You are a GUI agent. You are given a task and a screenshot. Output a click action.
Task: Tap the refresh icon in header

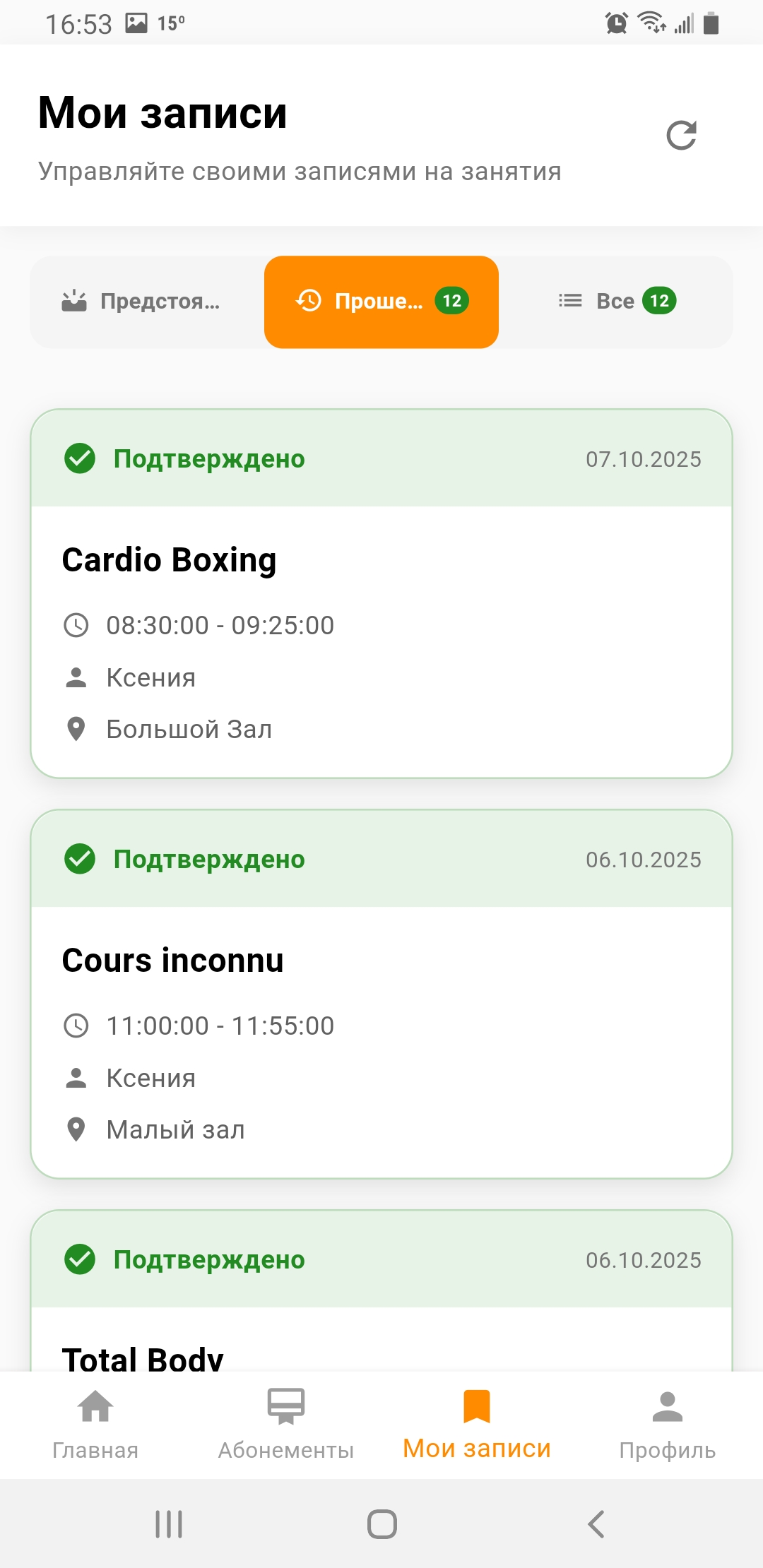pos(682,136)
